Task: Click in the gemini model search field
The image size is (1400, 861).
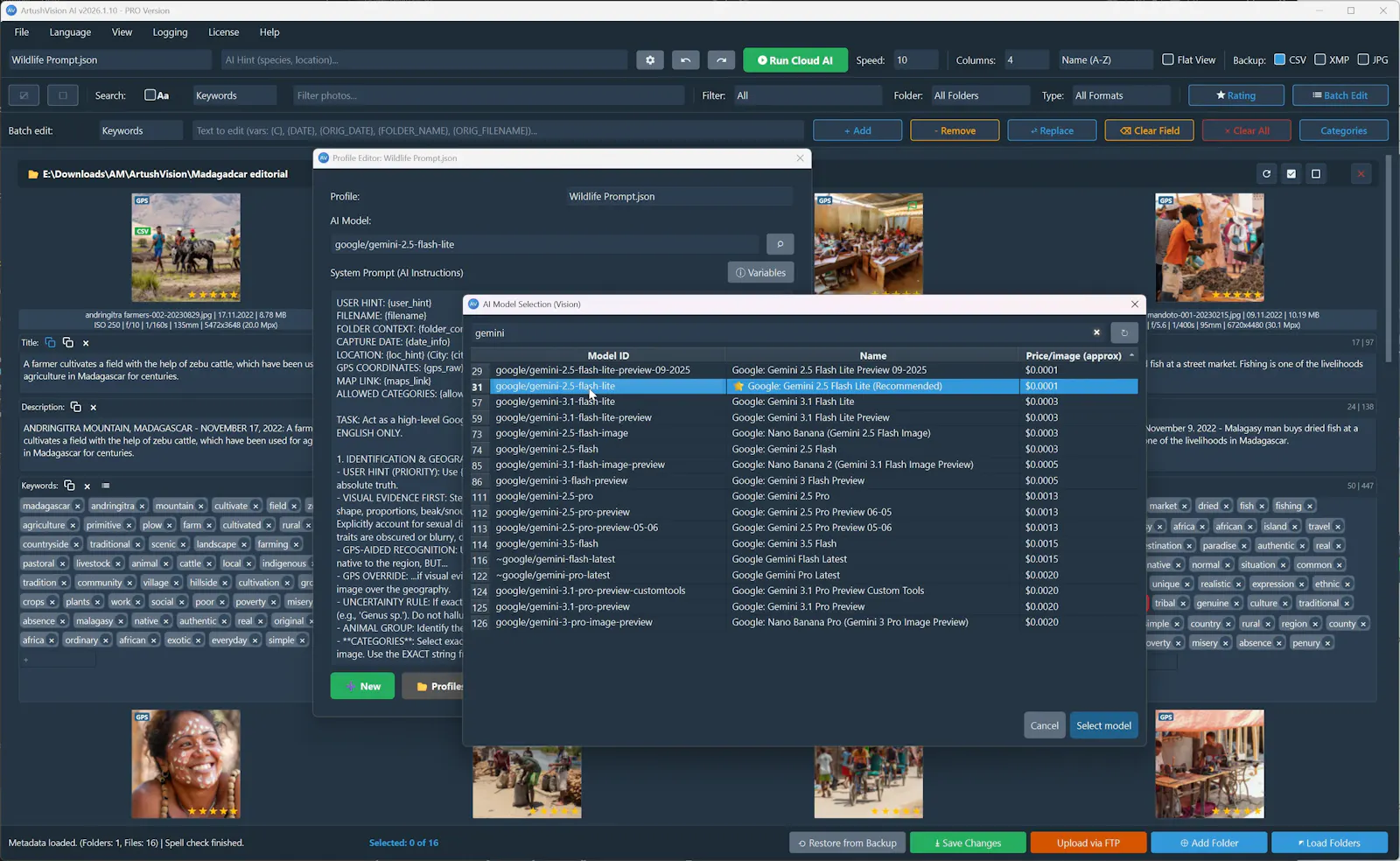Action: 777,332
